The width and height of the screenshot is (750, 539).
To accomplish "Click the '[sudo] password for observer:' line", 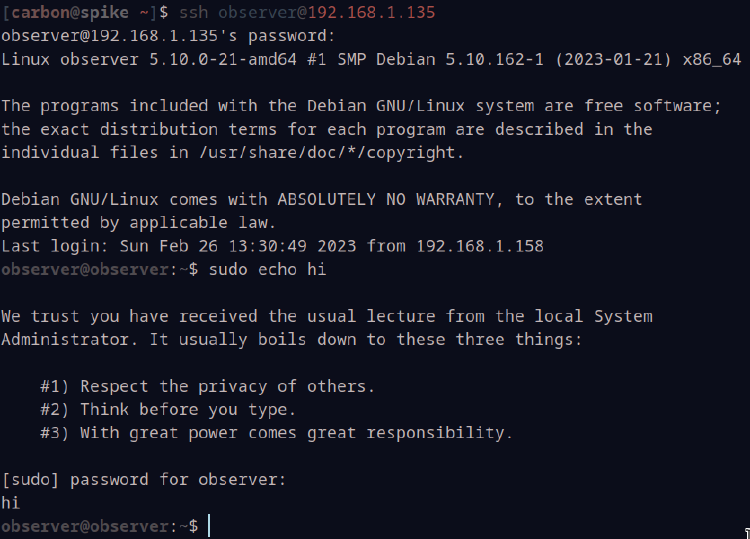I will (x=144, y=480).
